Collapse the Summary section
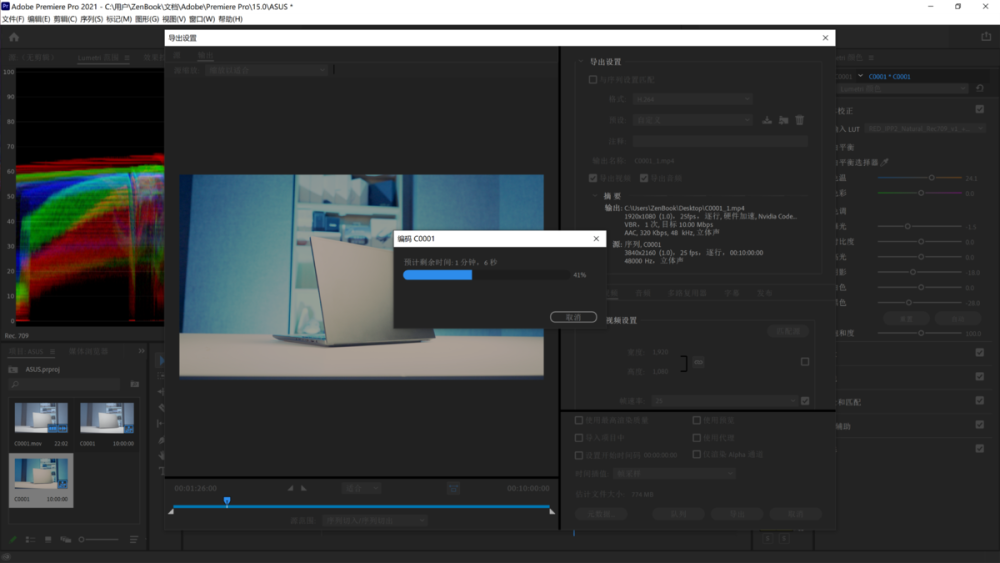Screen dimensions: 1000x563 (x=595, y=196)
